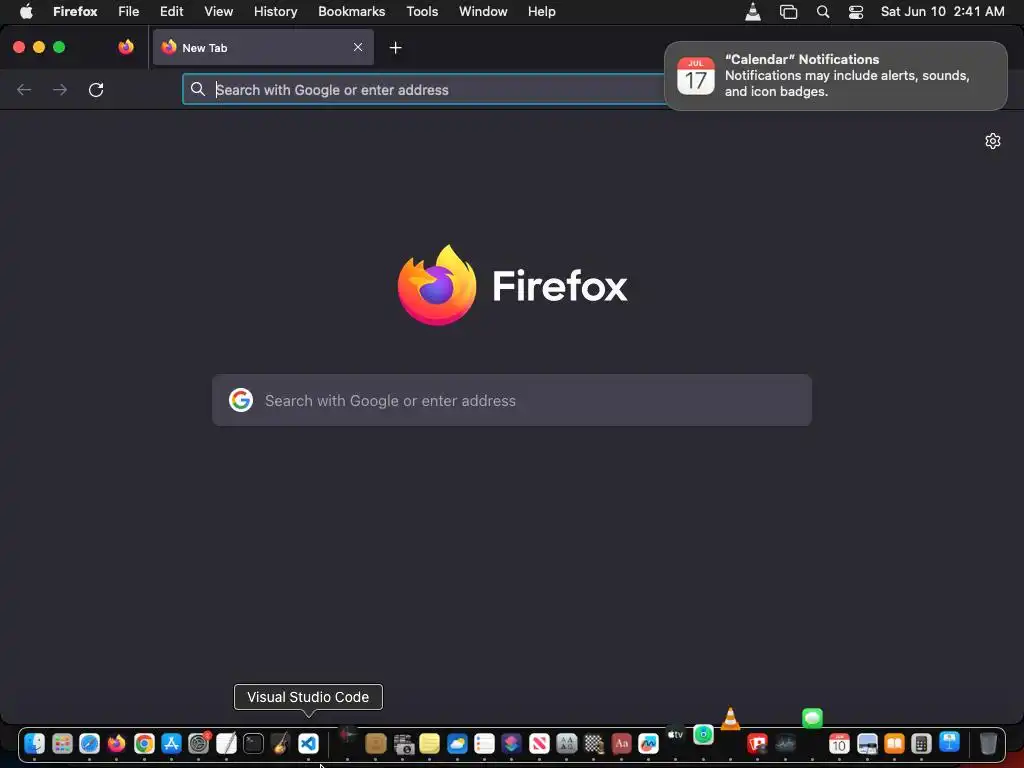Open Launchpad from the Dock
1024x768 pixels.
point(62,743)
